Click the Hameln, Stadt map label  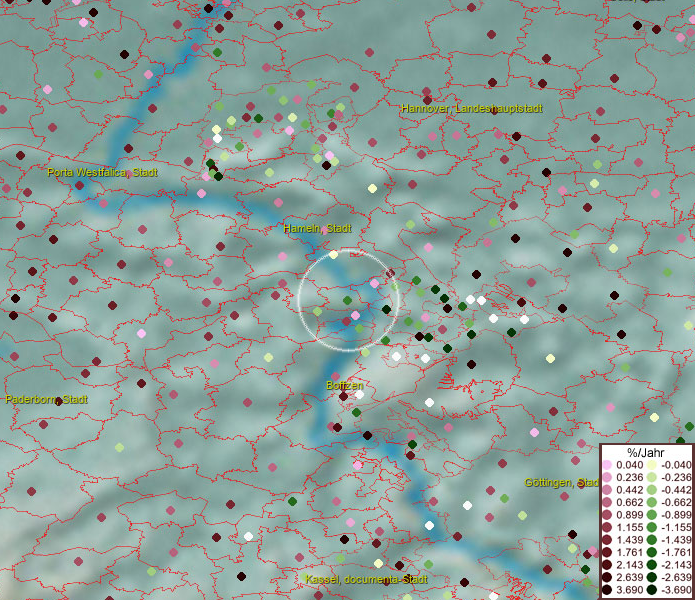tap(317, 229)
